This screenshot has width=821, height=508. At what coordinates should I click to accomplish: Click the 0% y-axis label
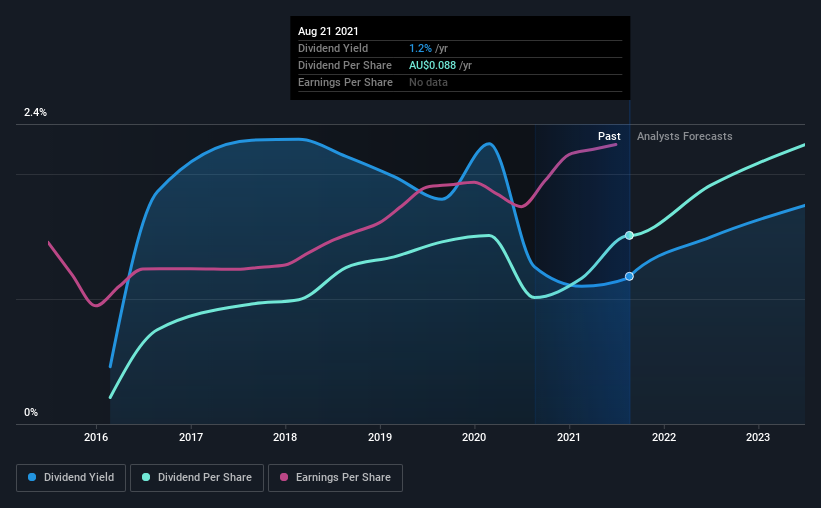coord(31,413)
